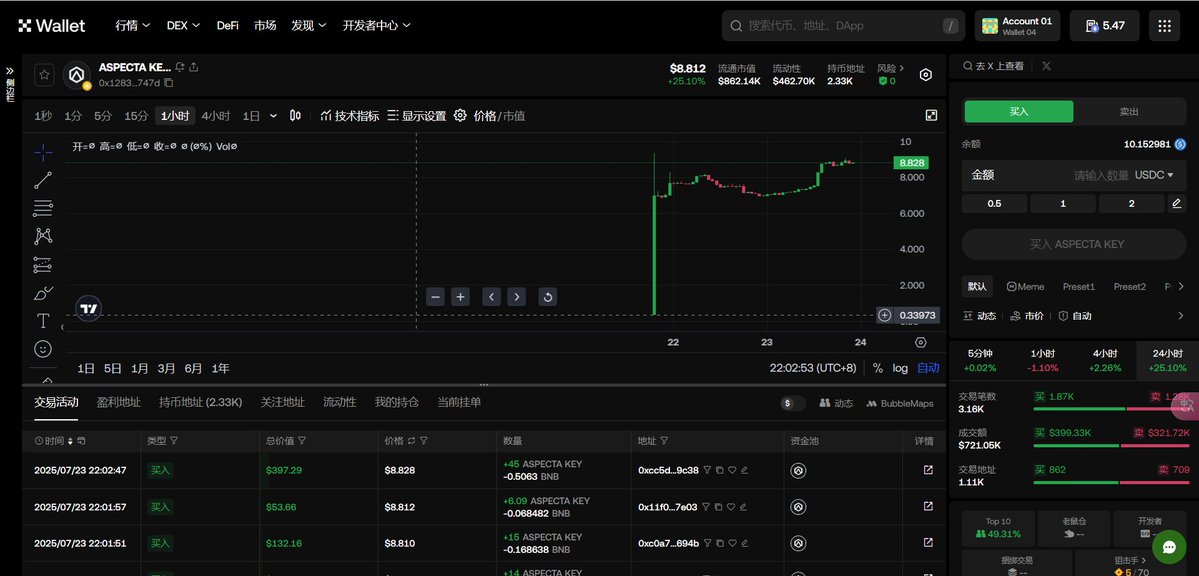Filter trades by address 0xcc5d...9c38
Screen dimensions: 1199x576
707,470
